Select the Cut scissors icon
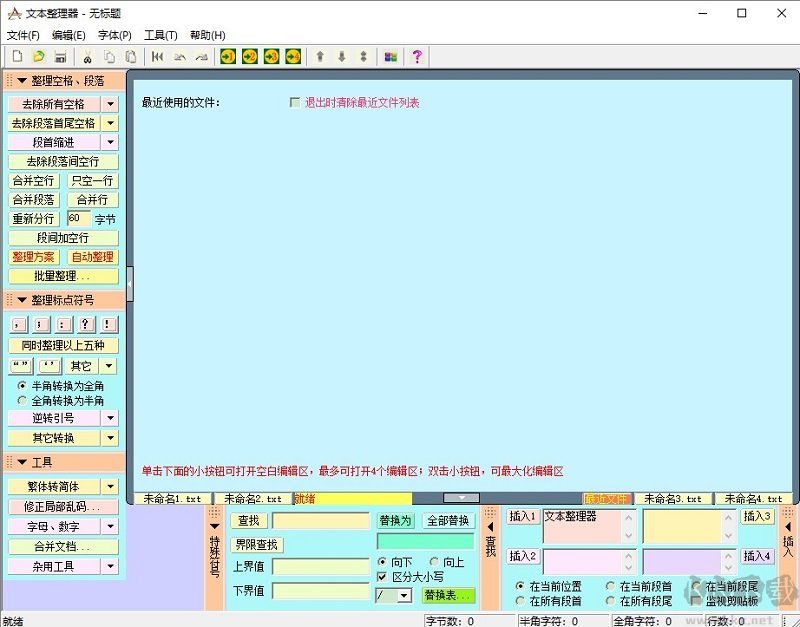 click(89, 57)
